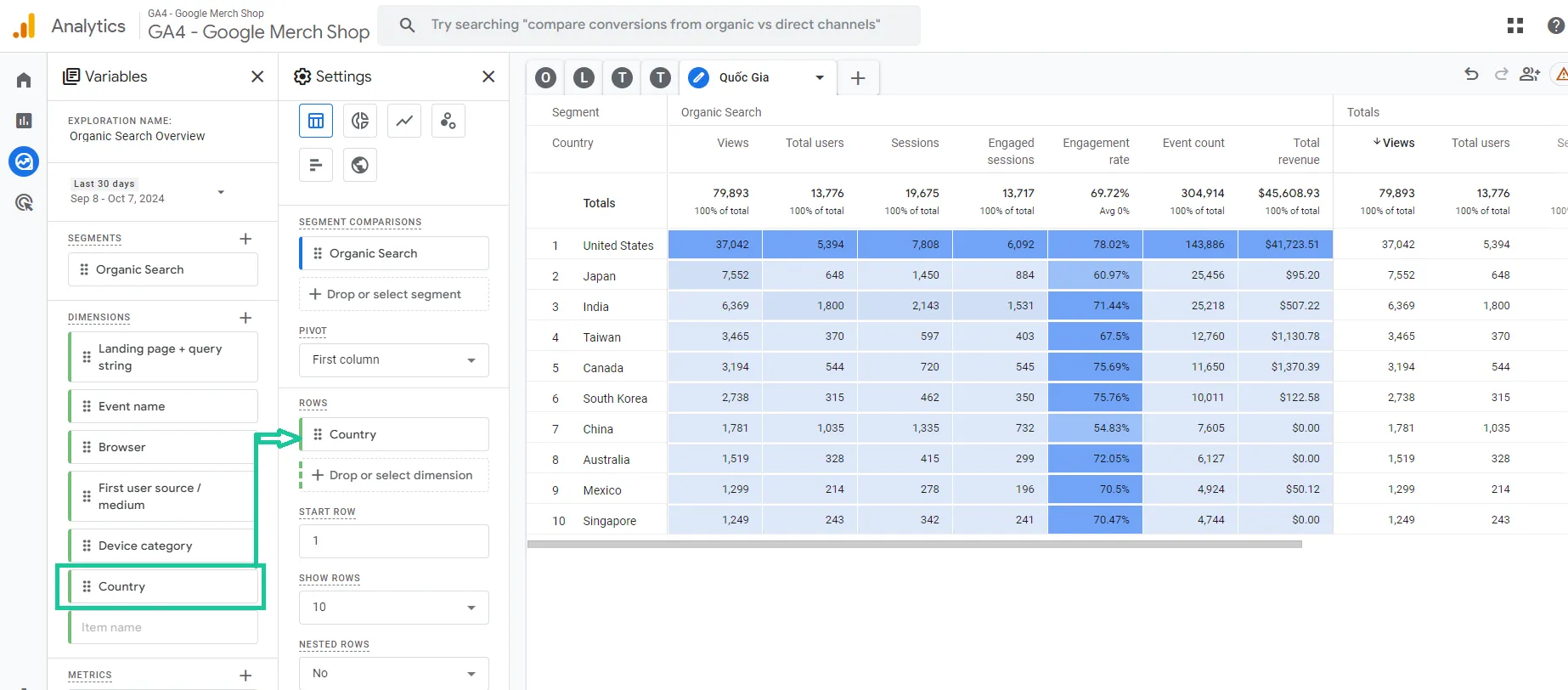
Task: Expand the date range dropdown
Action: coord(221,192)
